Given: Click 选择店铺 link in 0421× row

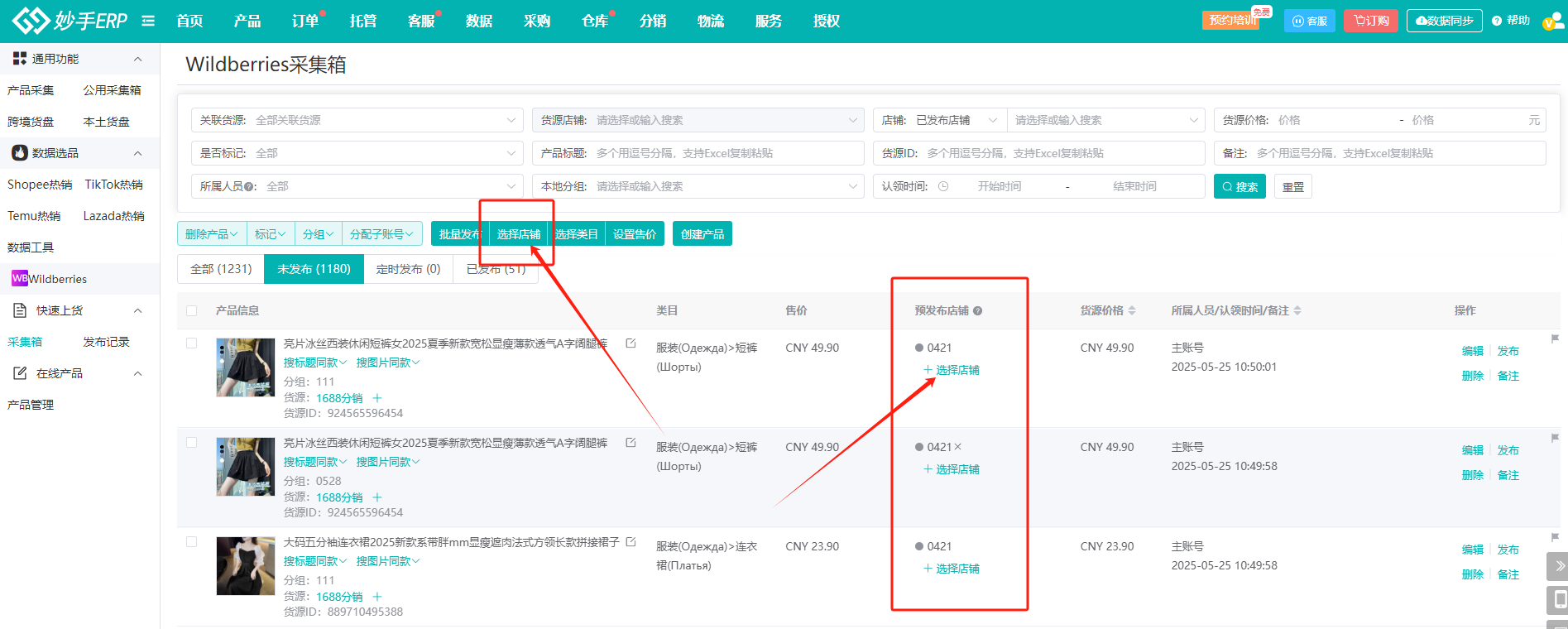Looking at the screenshot, I should (x=952, y=469).
